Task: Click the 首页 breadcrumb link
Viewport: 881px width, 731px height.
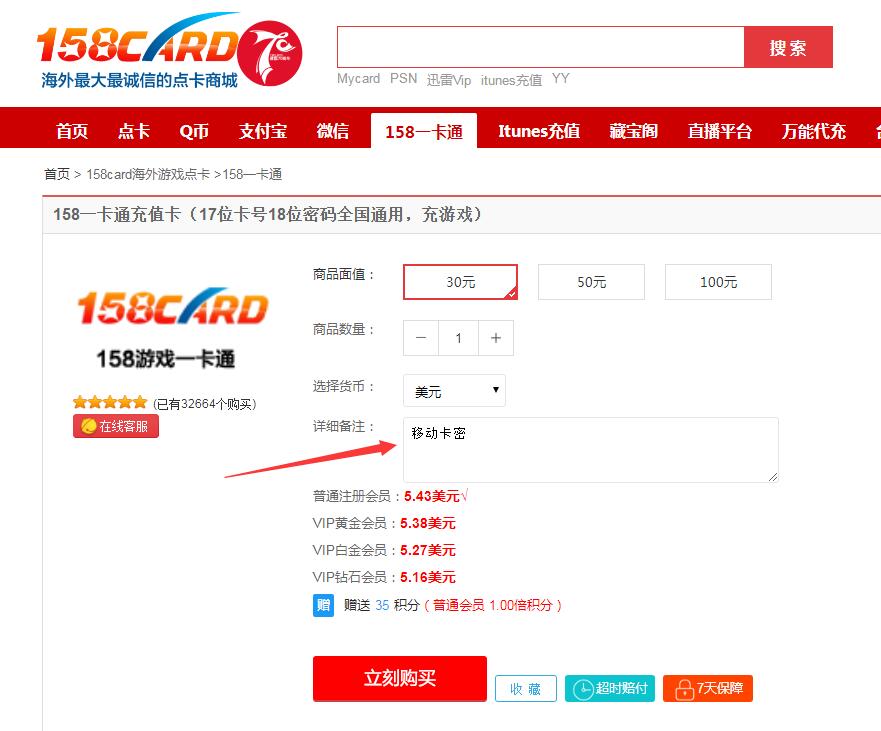Action: (x=57, y=174)
